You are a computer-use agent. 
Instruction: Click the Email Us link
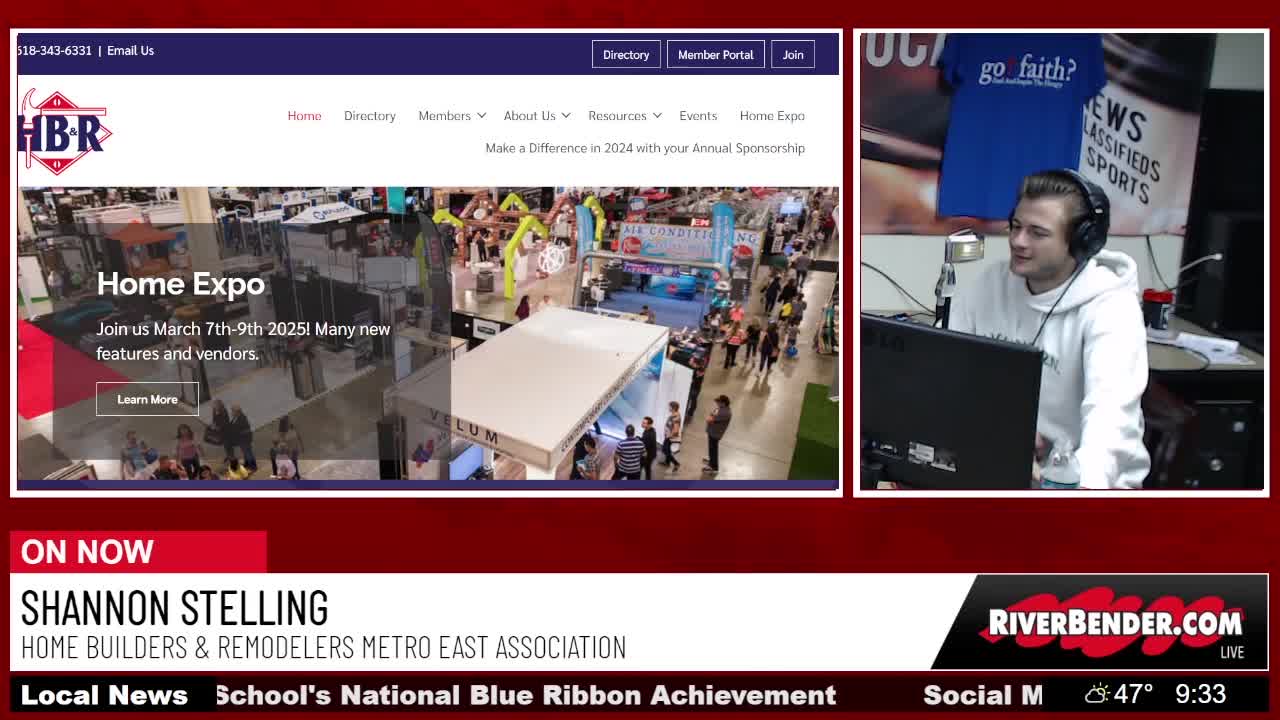[130, 50]
